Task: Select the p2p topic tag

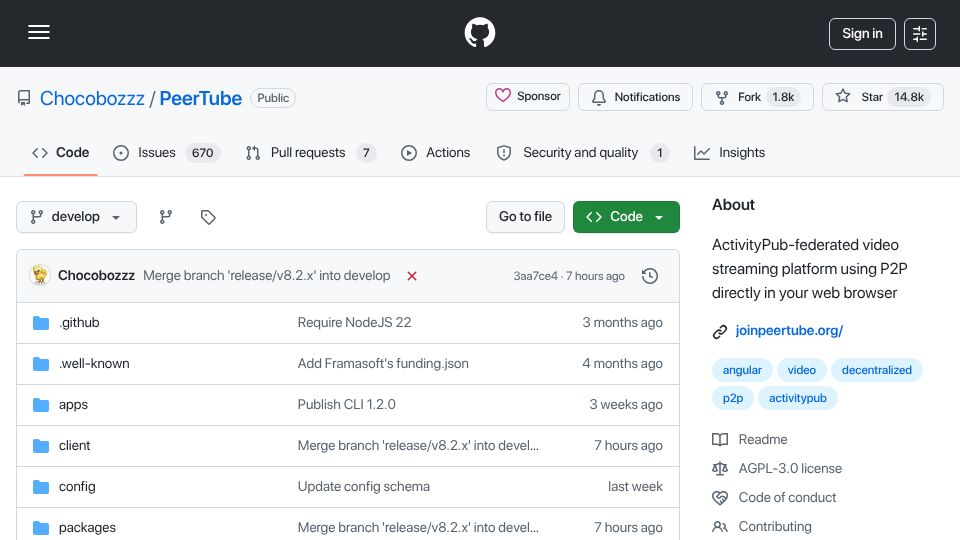Action: 733,398
